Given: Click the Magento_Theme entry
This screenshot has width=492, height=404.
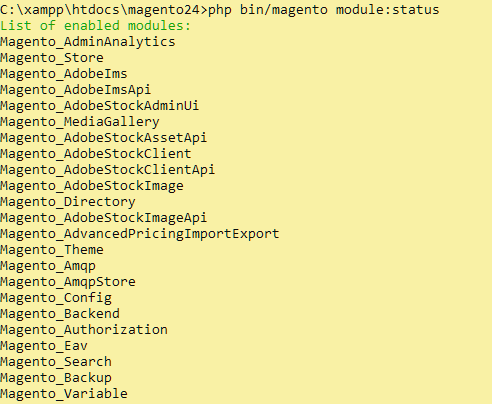Looking at the screenshot, I should pyautogui.click(x=52, y=250).
